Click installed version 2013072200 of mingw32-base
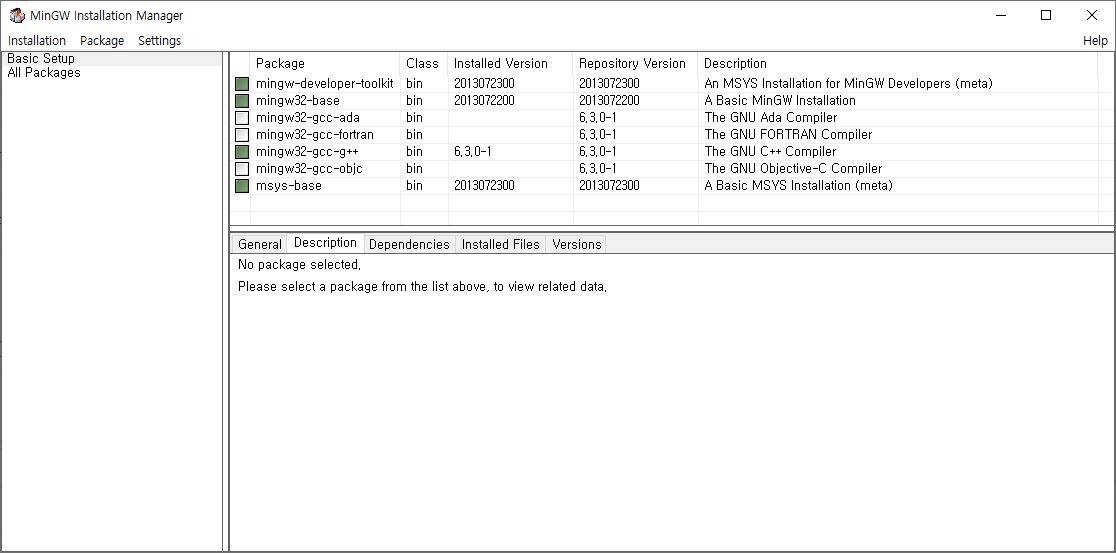This screenshot has height=553, width=1116. point(484,101)
